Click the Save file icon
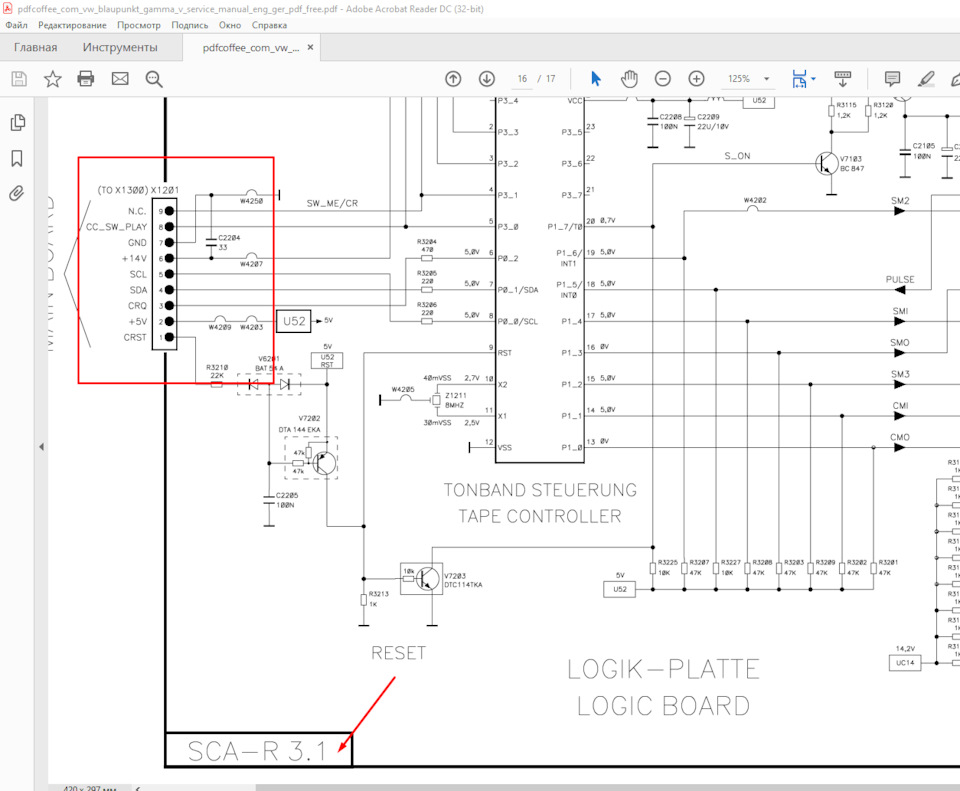Viewport: 960px width, 791px height. [19, 79]
